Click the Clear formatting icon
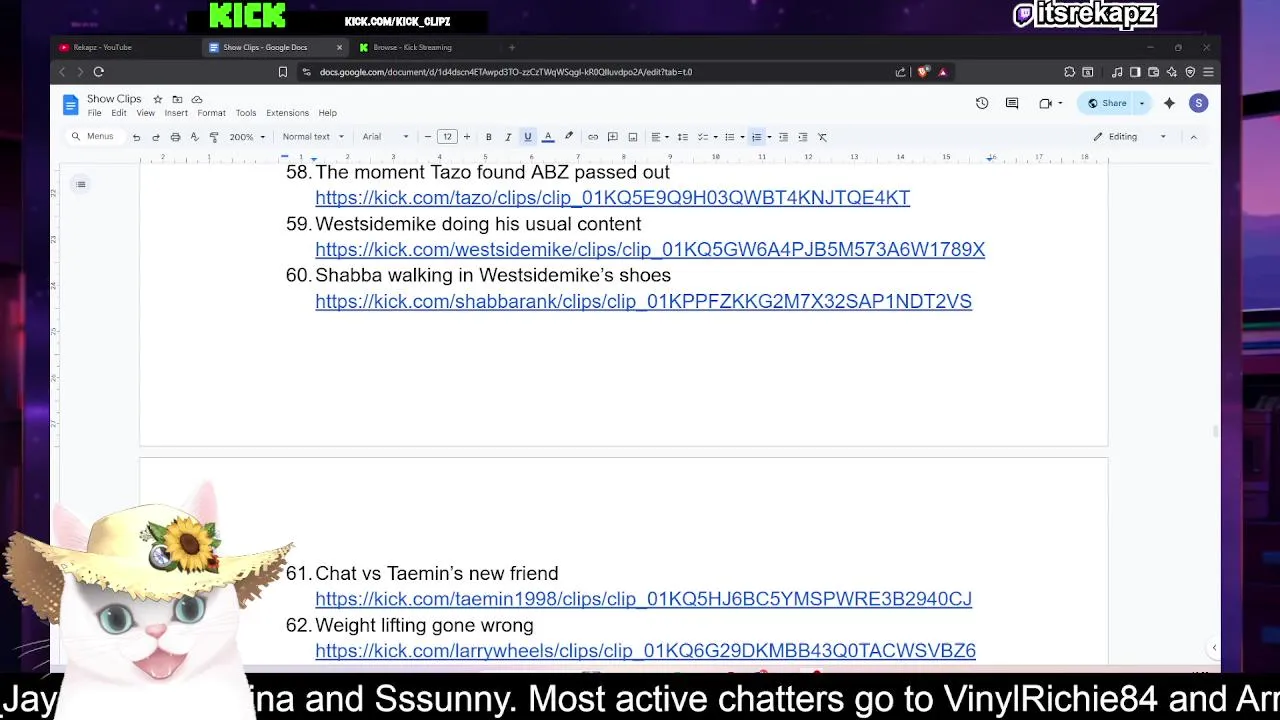Image resolution: width=1280 pixels, height=720 pixels. (x=822, y=137)
